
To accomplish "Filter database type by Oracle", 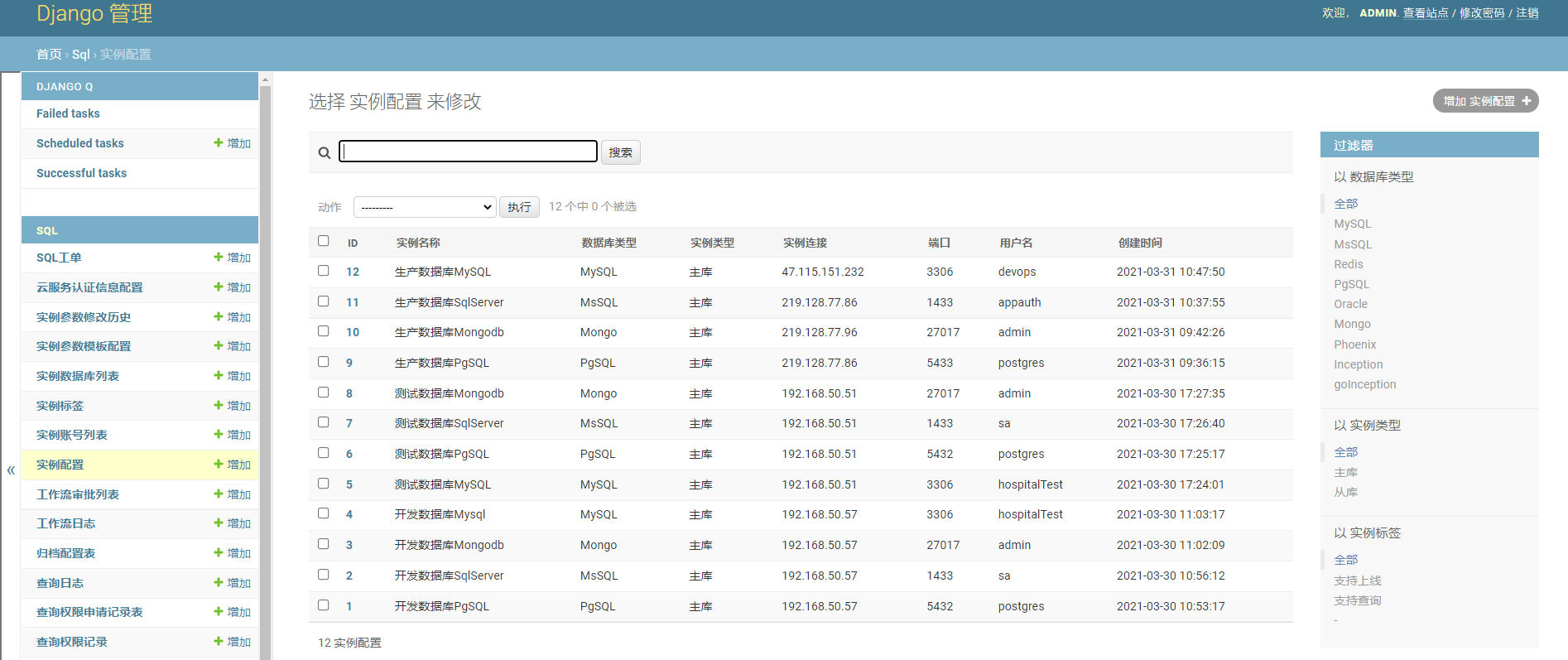I will (1350, 304).
